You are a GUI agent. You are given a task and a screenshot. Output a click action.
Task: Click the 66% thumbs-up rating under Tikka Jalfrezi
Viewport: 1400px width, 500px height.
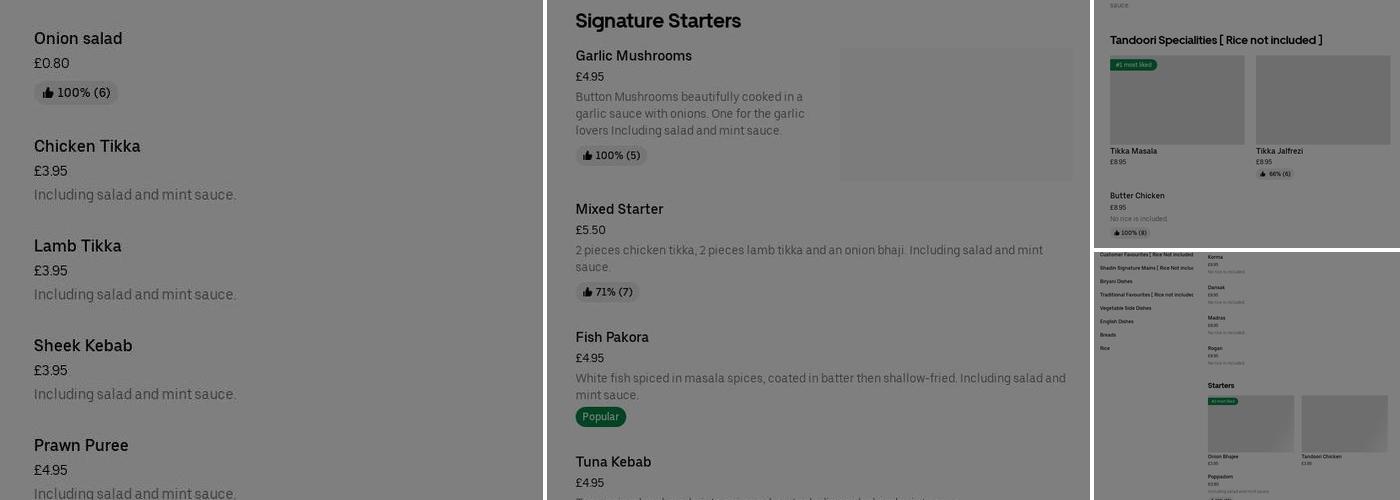1274,174
